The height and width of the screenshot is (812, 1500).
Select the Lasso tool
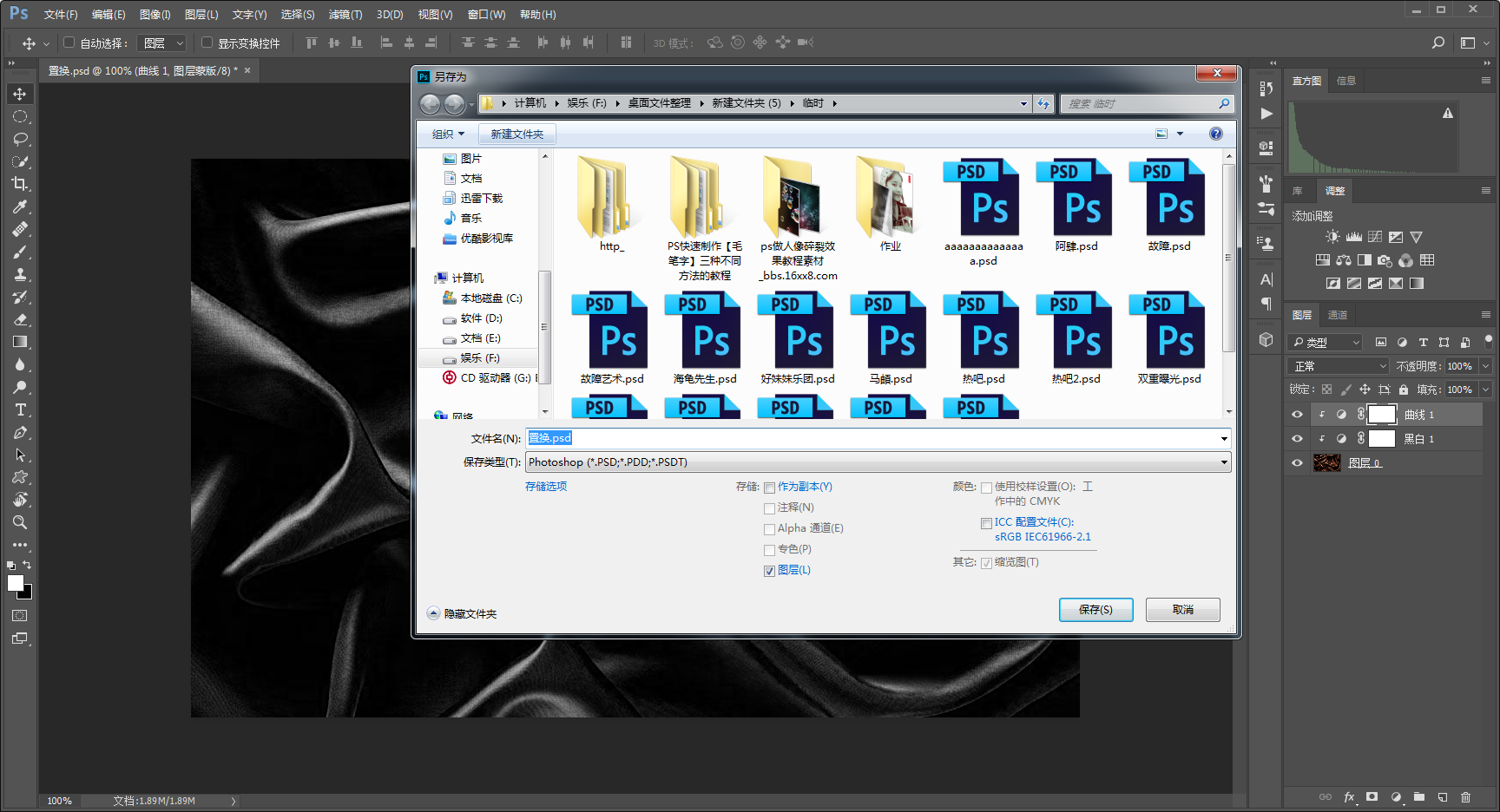[20, 139]
